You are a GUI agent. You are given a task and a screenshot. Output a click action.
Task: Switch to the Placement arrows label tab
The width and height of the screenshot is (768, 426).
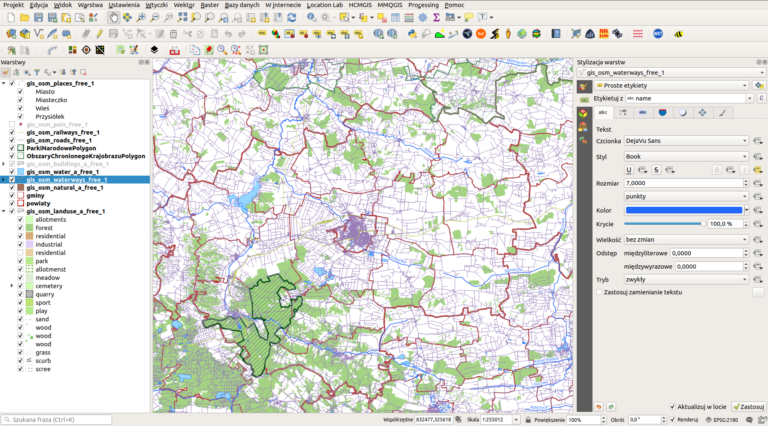pyautogui.click(x=702, y=113)
